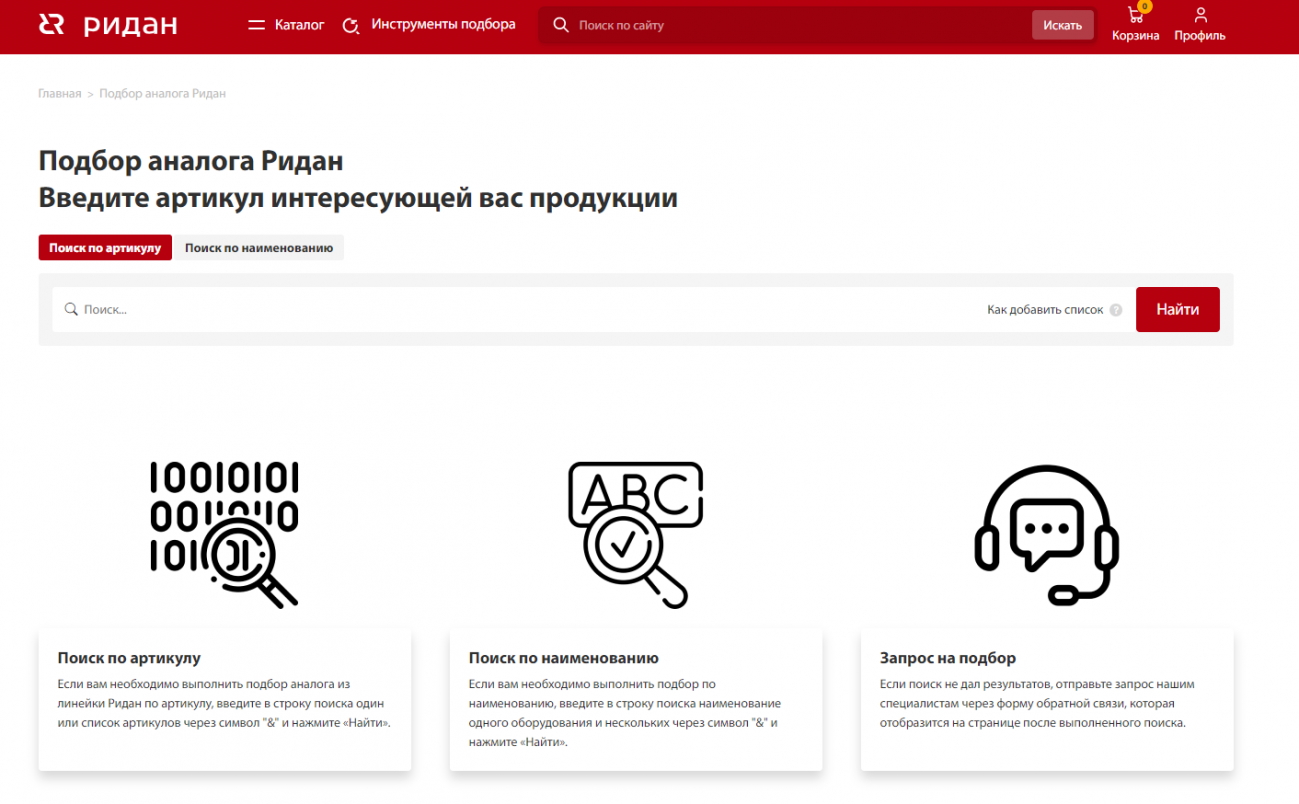Click the Искать button in the header
Viewport: 1299px width, 804px height.
point(1062,24)
